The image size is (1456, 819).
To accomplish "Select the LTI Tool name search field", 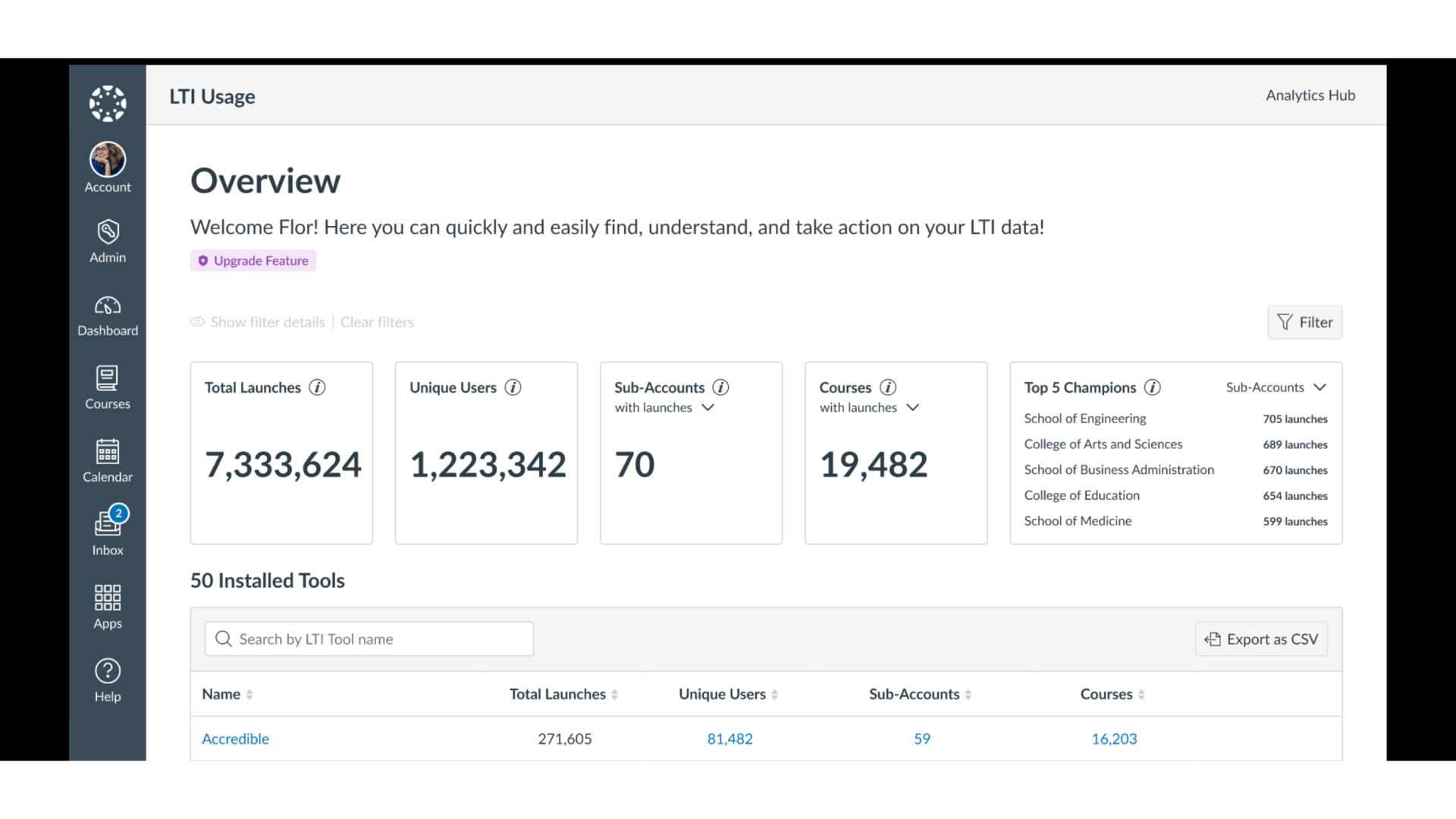I will [370, 638].
